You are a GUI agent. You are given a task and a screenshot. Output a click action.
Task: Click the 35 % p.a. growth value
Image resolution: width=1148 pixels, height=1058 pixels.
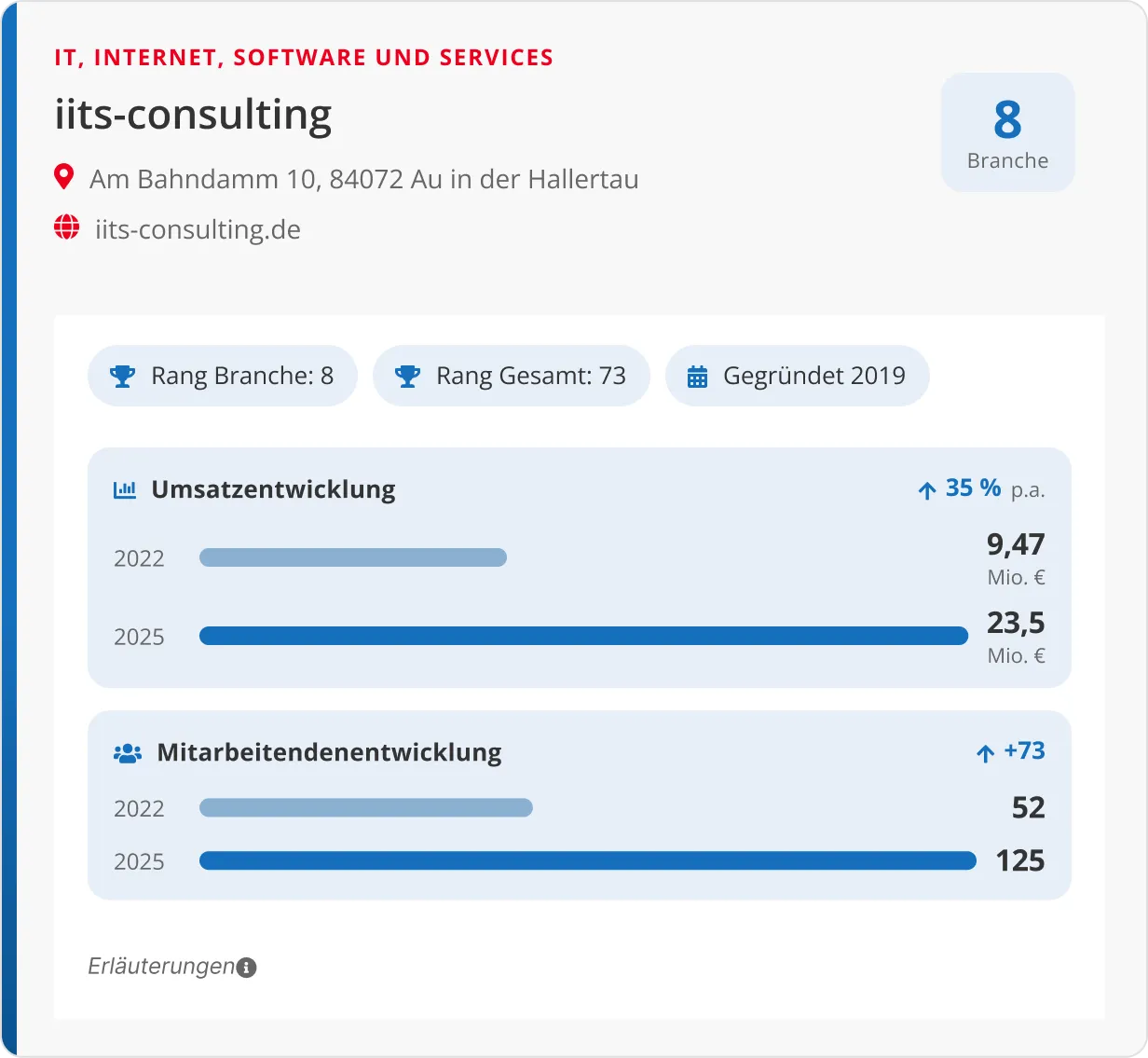click(x=995, y=488)
